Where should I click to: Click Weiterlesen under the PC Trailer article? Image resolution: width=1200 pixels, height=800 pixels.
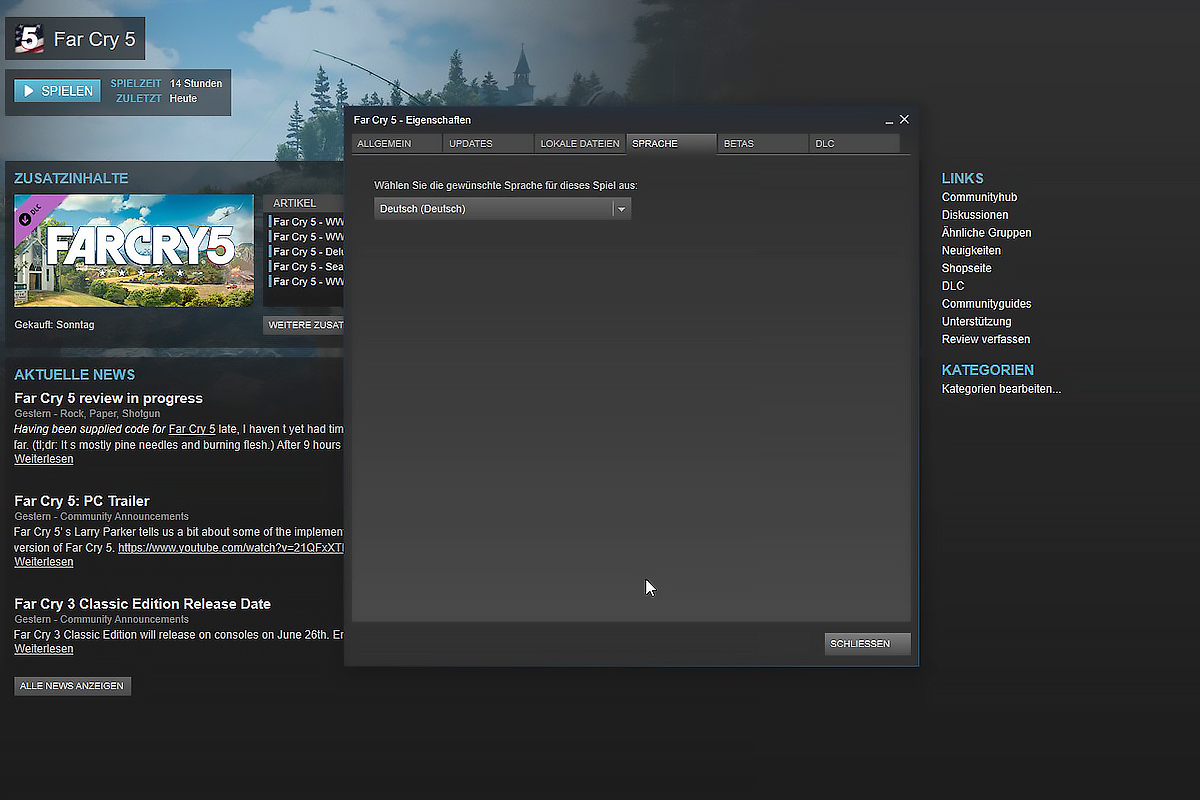[43, 562]
